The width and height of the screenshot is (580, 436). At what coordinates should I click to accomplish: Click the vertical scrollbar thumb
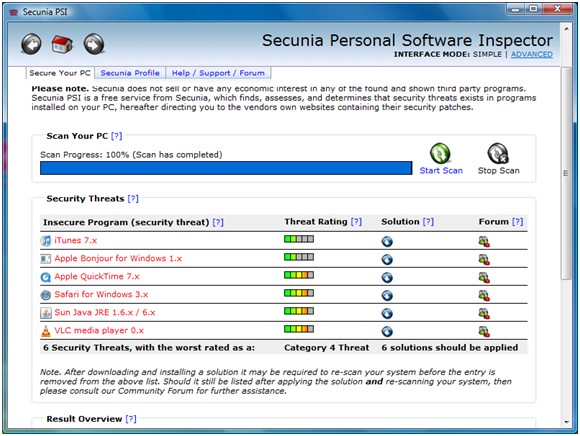(566, 173)
